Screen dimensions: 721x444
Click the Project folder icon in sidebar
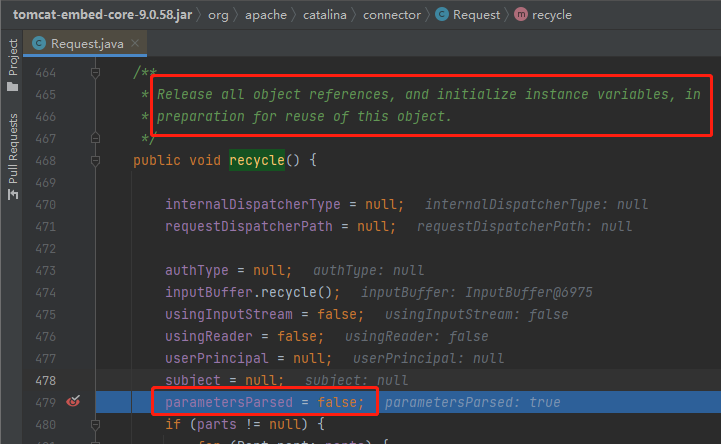(x=13, y=86)
